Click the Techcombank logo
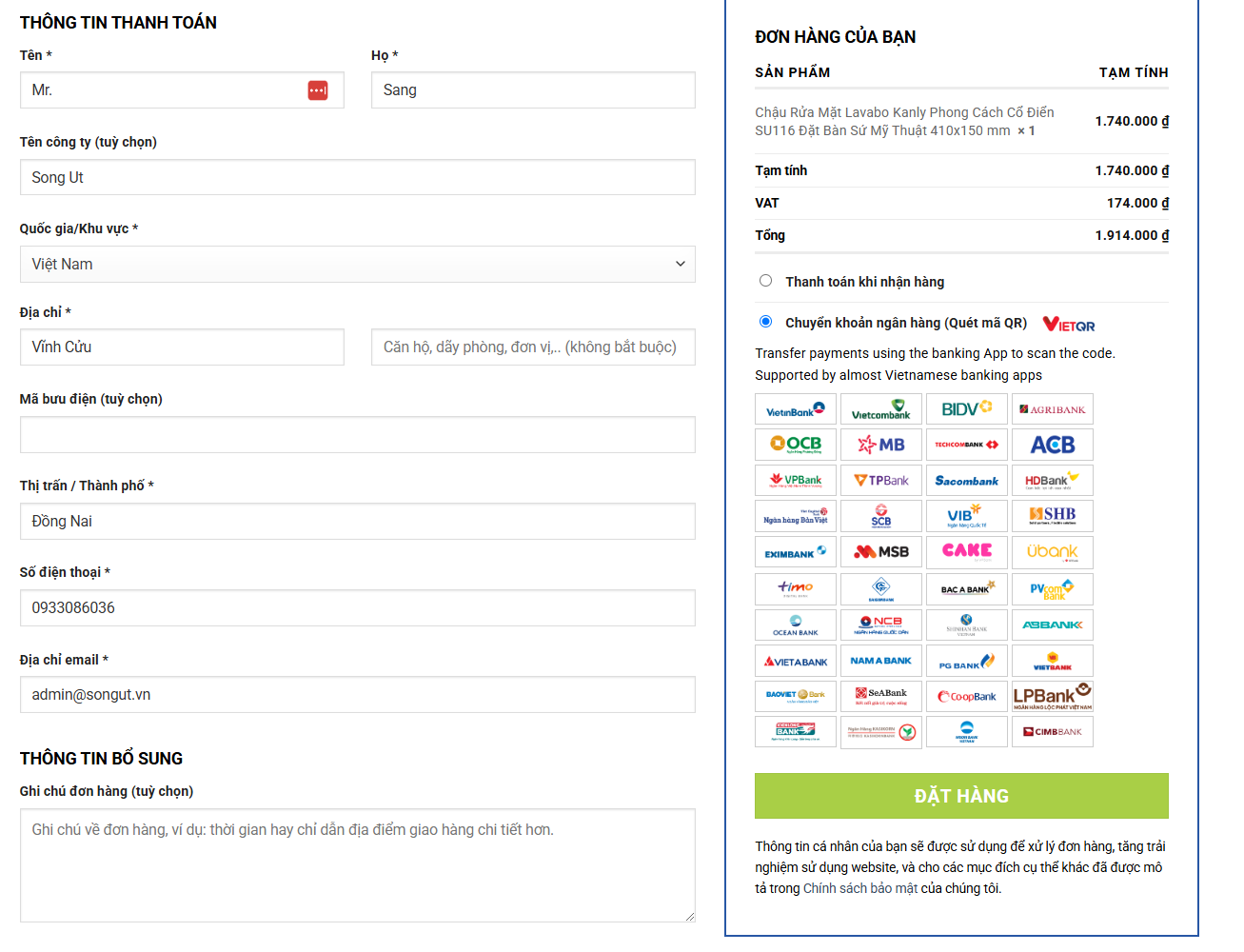1244x952 pixels. [966, 445]
